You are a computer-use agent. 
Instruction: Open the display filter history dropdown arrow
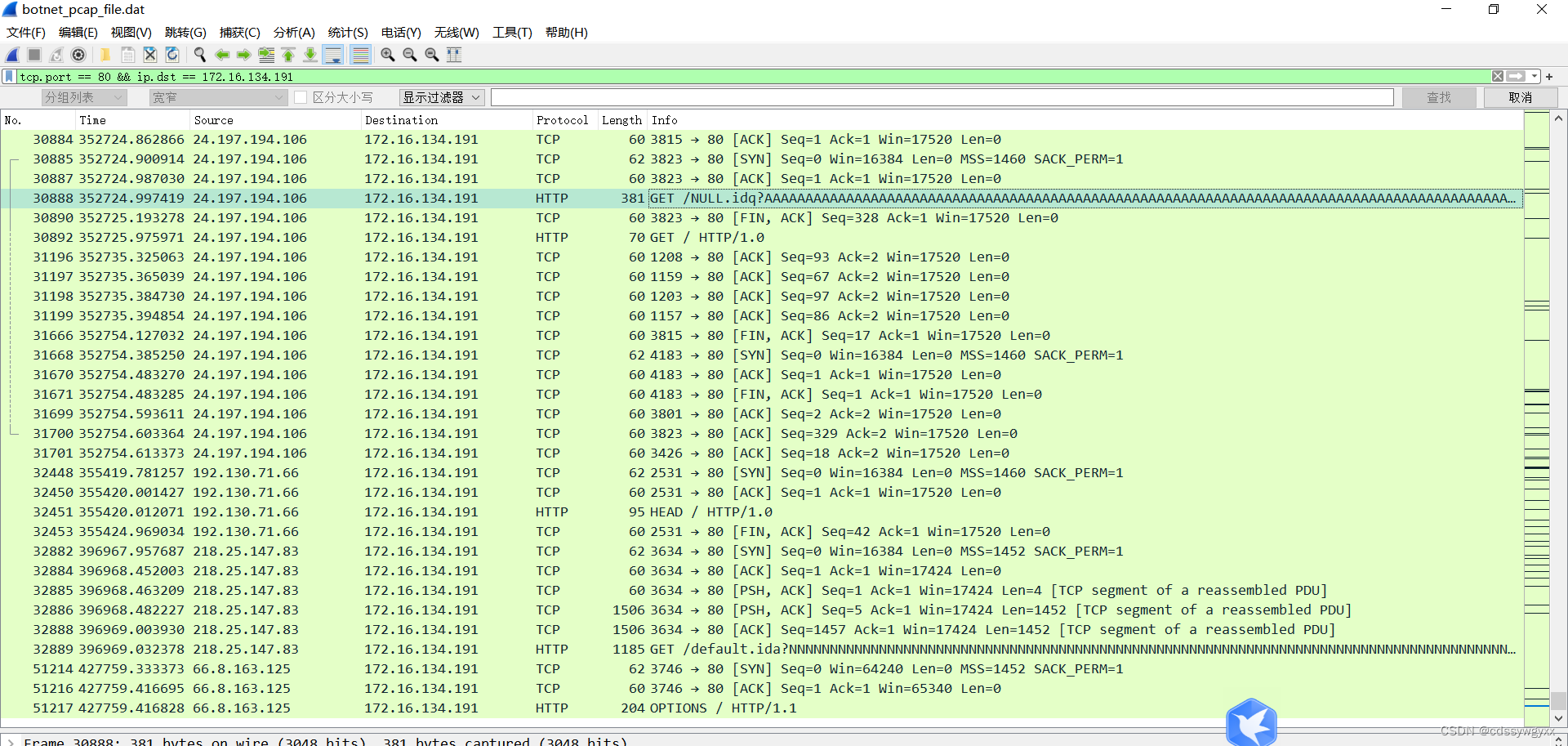(1535, 76)
